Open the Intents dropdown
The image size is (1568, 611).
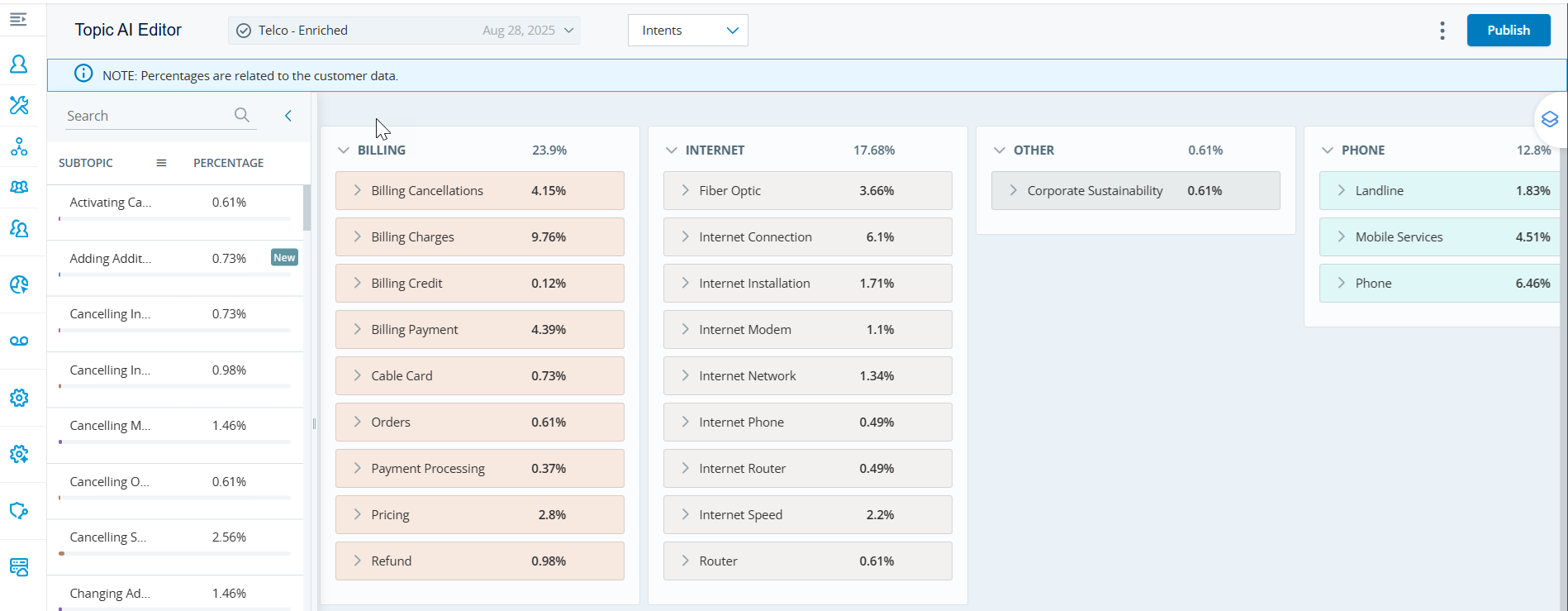click(x=687, y=31)
